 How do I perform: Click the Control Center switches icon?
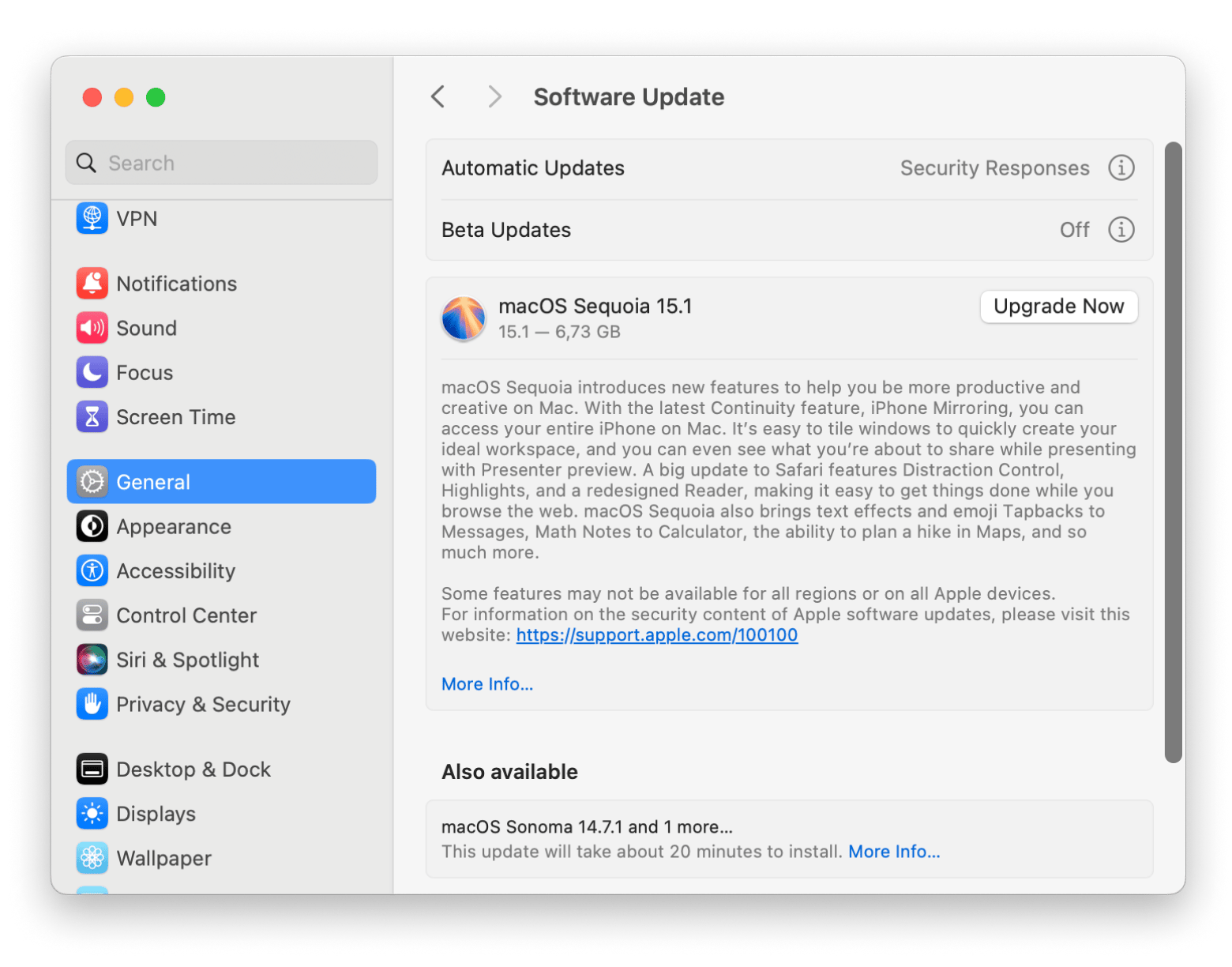pyautogui.click(x=92, y=615)
